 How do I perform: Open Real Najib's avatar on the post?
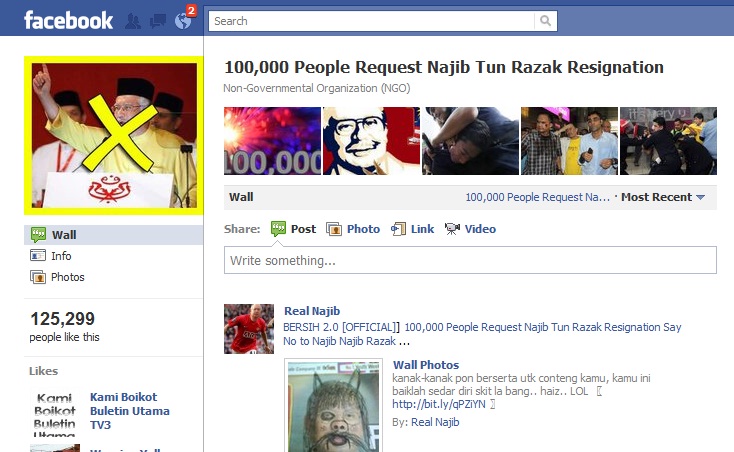[x=249, y=329]
